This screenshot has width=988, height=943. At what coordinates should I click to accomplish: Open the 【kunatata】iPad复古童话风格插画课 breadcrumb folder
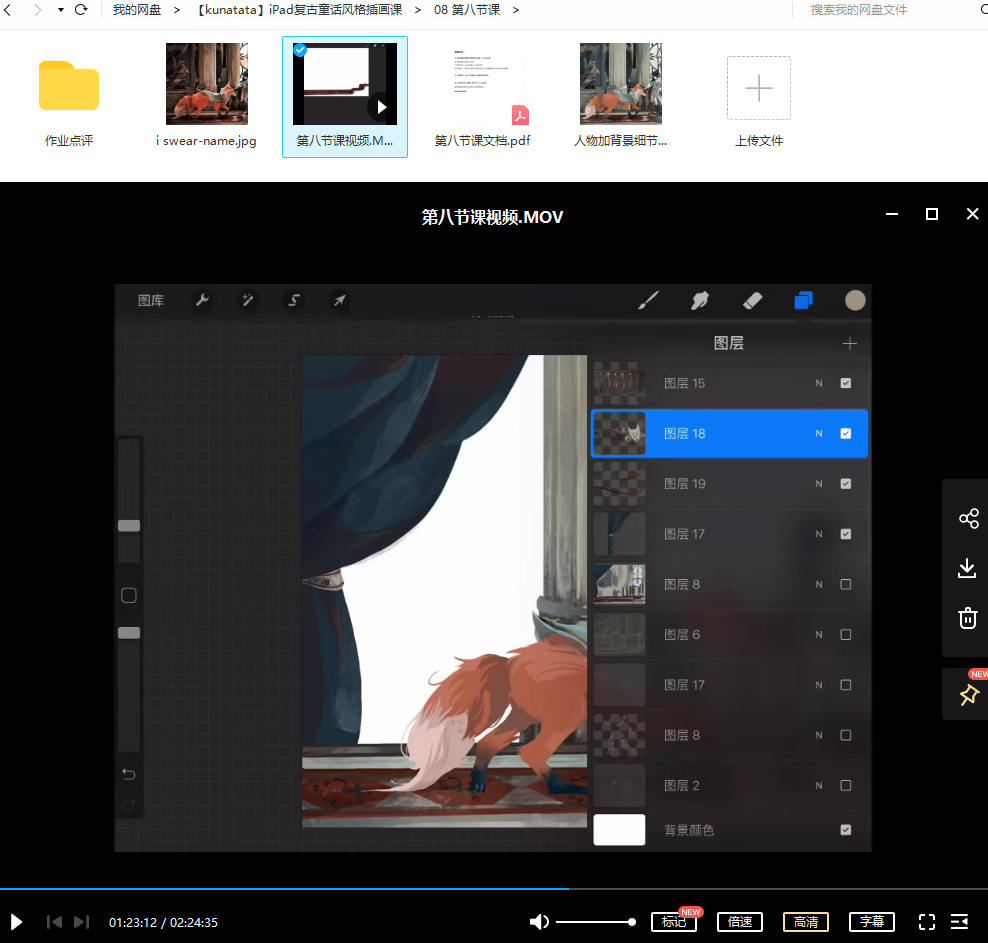299,10
